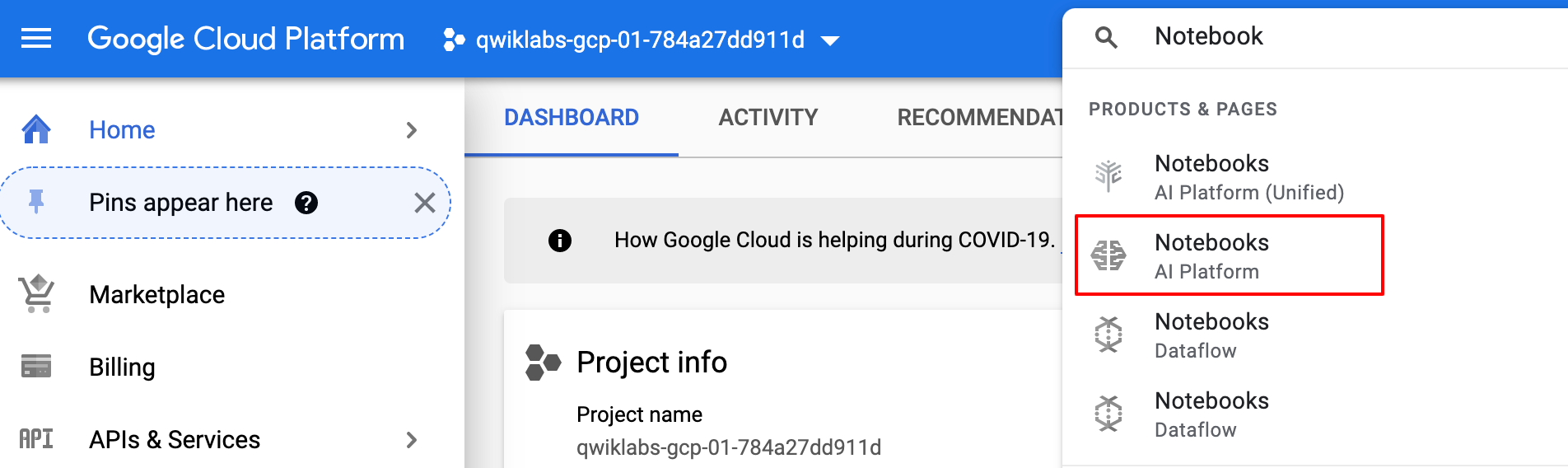
Task: Click the help question mark icon
Action: tap(306, 203)
